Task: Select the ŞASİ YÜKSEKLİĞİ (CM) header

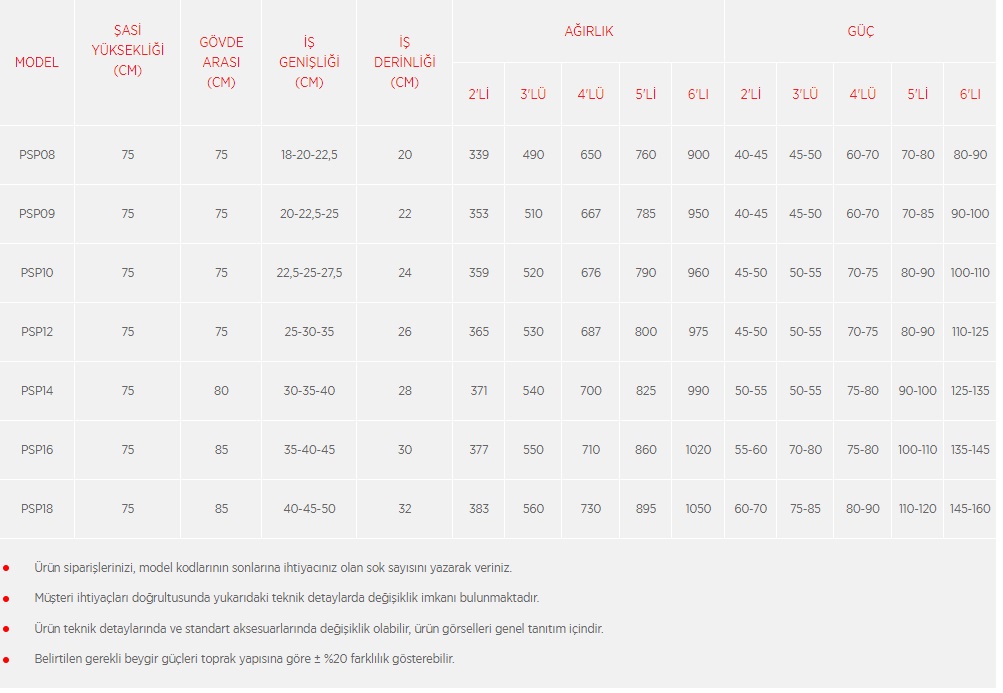Action: coord(127,50)
